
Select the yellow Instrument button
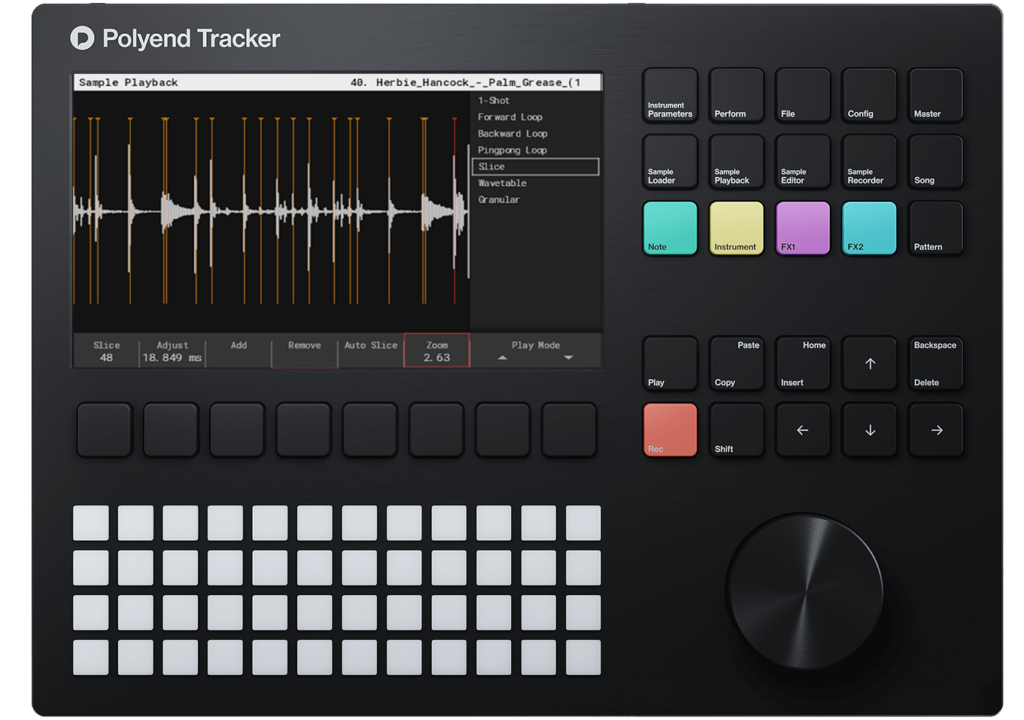click(x=736, y=228)
